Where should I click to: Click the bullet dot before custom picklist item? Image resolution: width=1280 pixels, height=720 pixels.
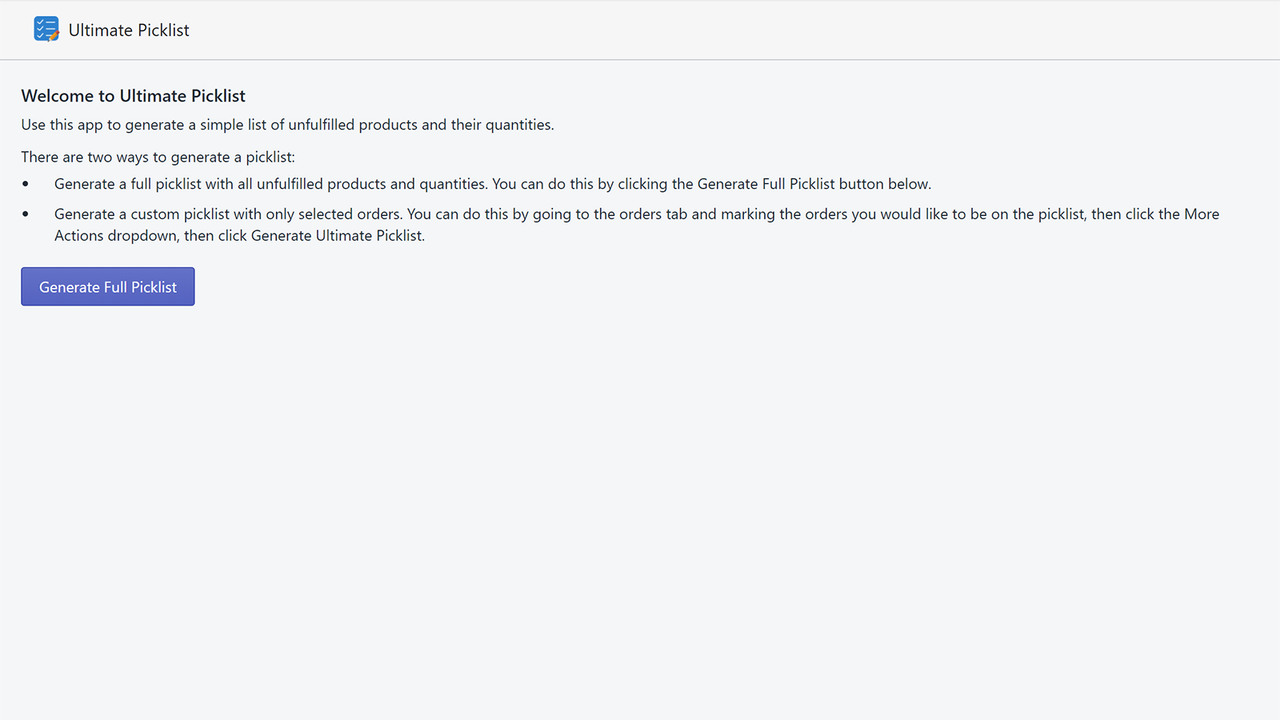tap(26, 214)
